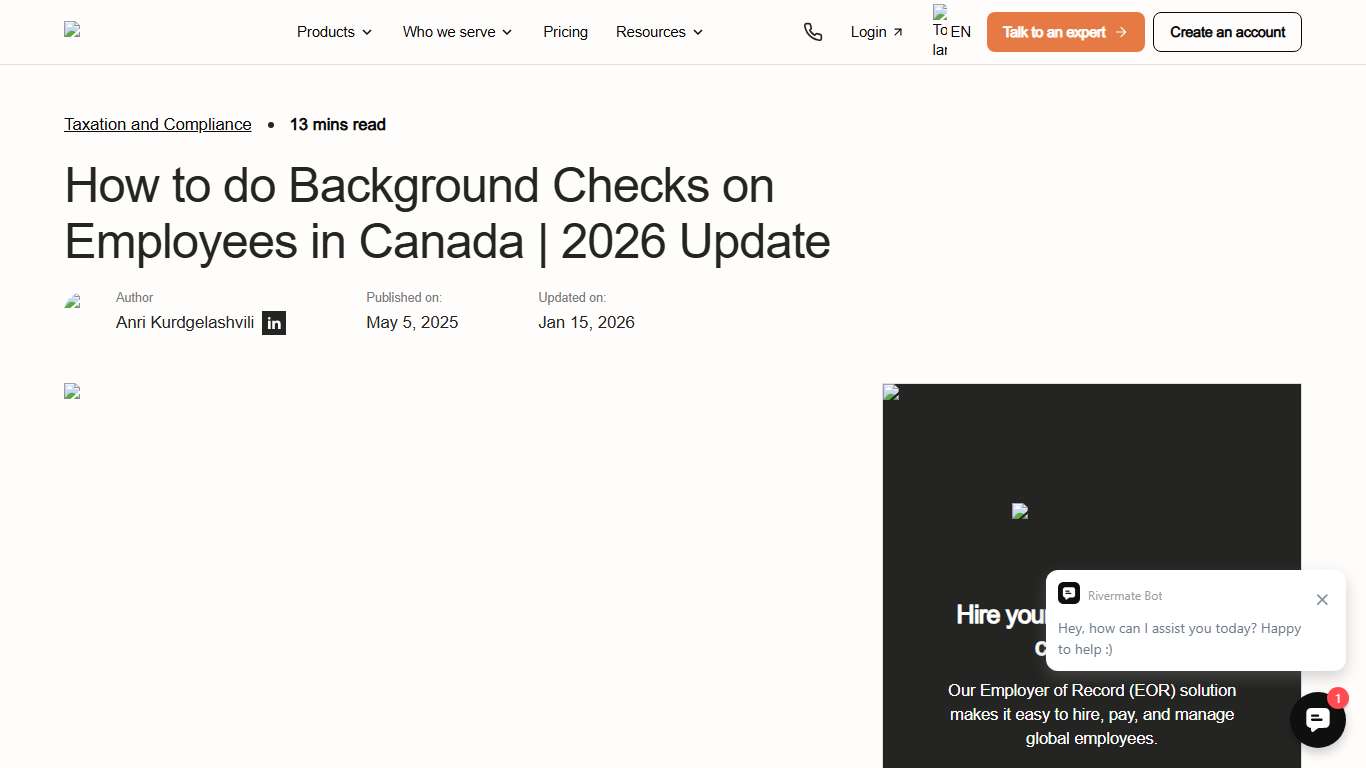Click the Create an account button
1366x768 pixels.
click(x=1227, y=31)
